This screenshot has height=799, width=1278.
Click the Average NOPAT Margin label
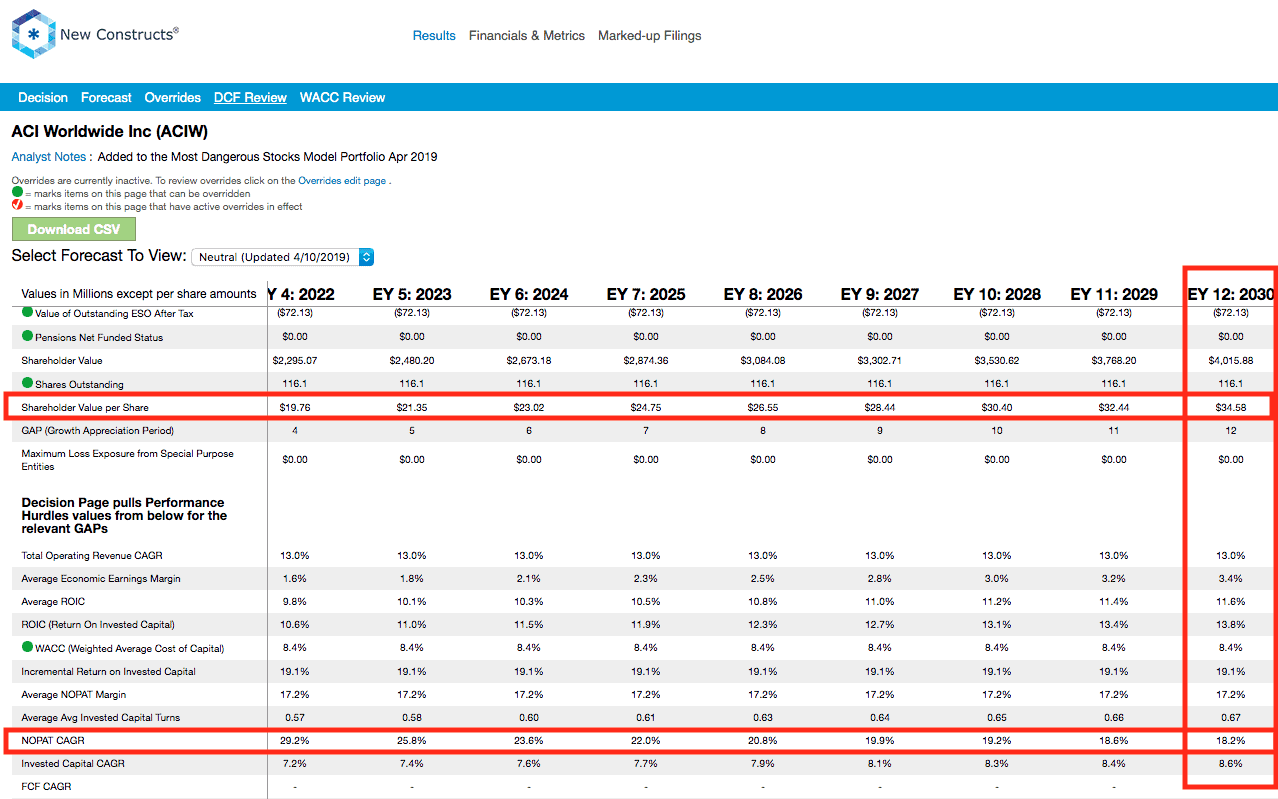click(74, 695)
